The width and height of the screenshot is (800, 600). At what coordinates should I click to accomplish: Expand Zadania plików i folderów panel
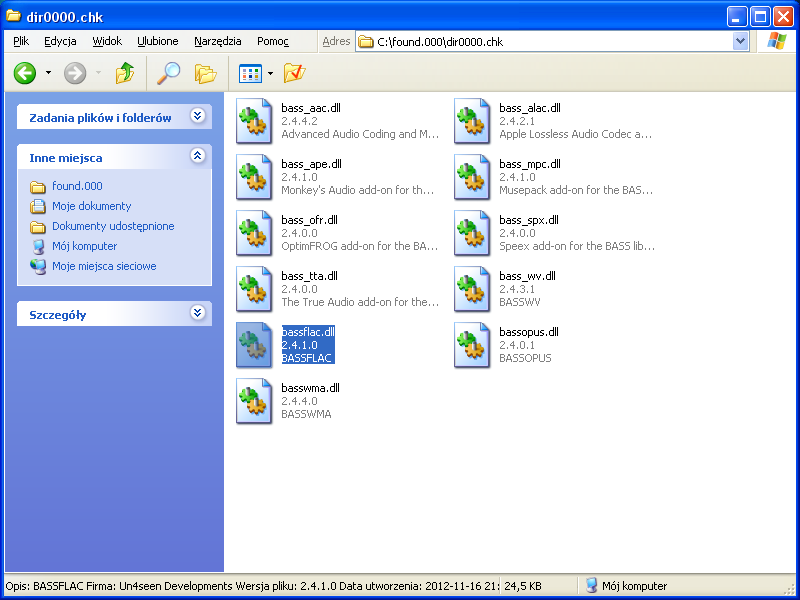coord(197,116)
